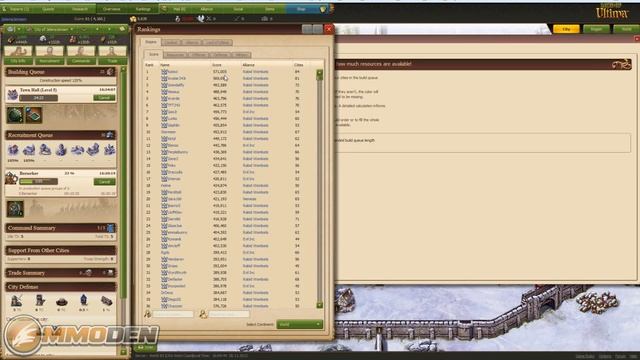The height and width of the screenshot is (360, 640).
Task: Click the Town Hall progress bar
Action: click(x=39, y=98)
